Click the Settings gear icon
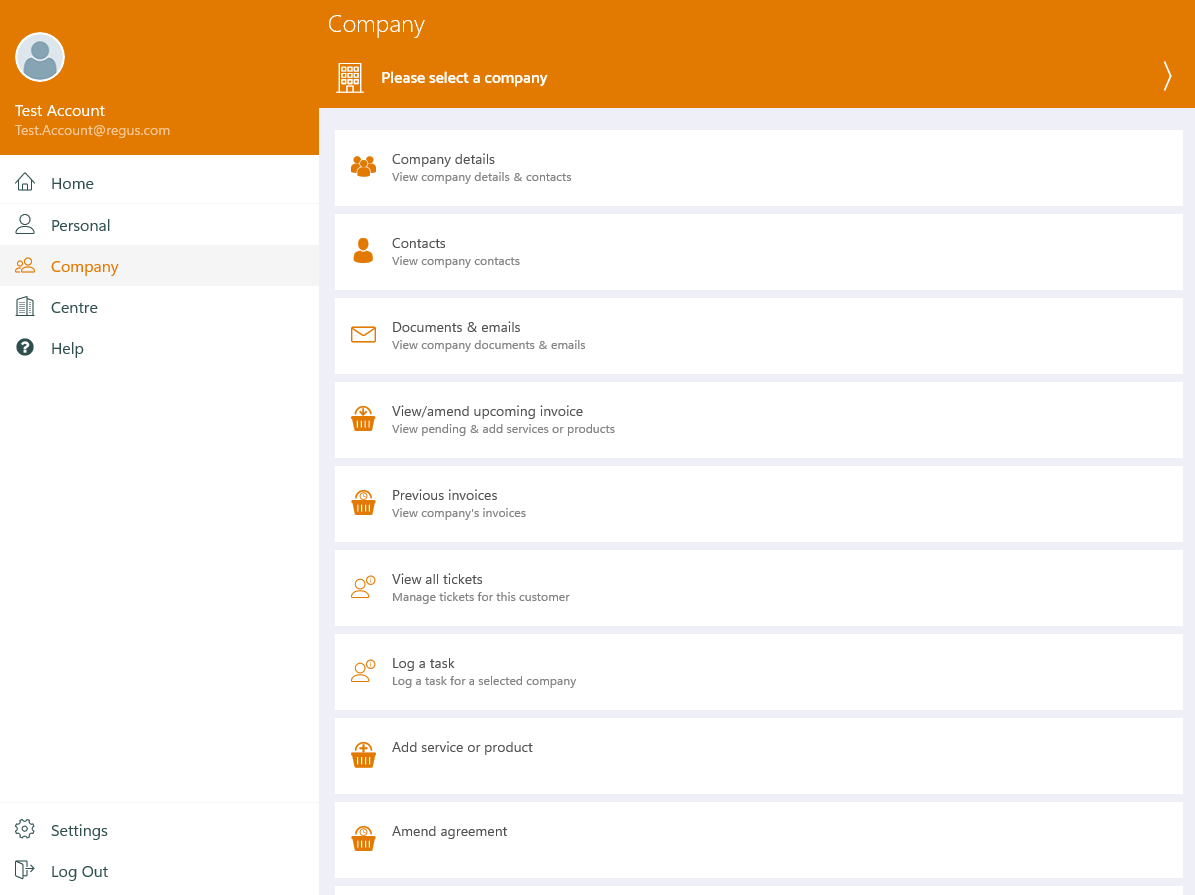Screen dimensions: 1195x895 click(25, 830)
